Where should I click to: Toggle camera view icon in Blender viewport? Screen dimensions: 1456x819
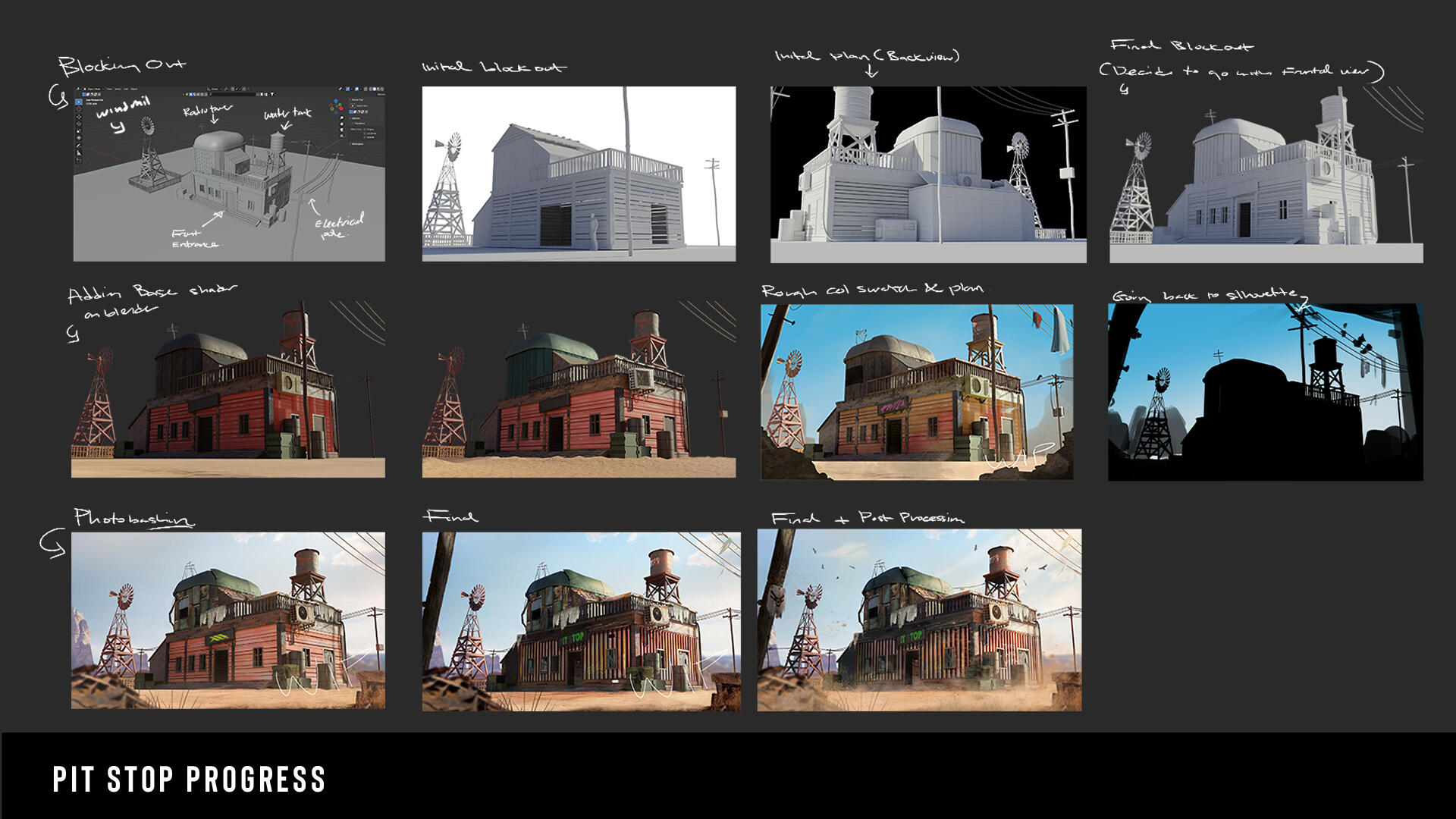(342, 130)
